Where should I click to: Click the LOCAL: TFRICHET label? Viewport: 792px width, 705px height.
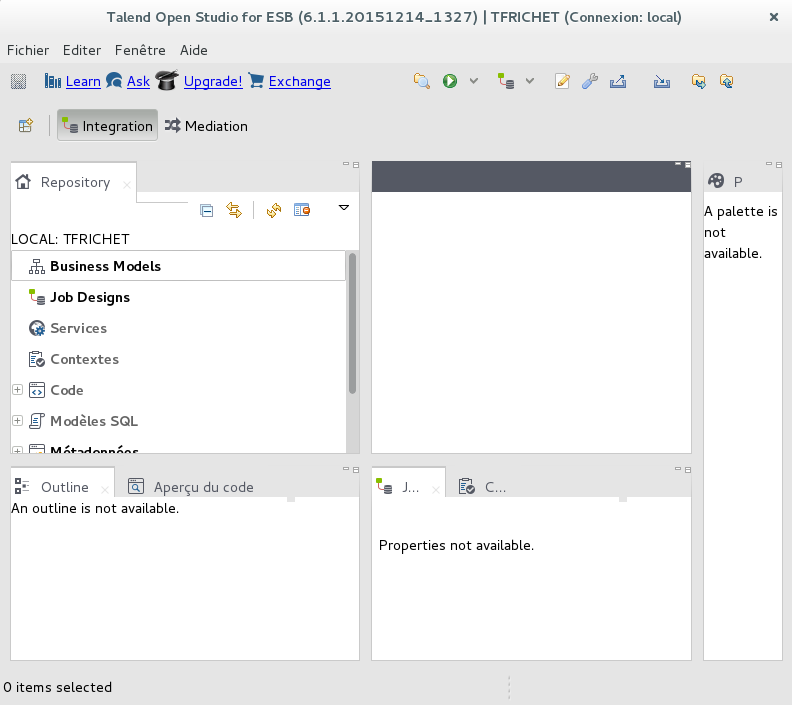click(x=70, y=239)
